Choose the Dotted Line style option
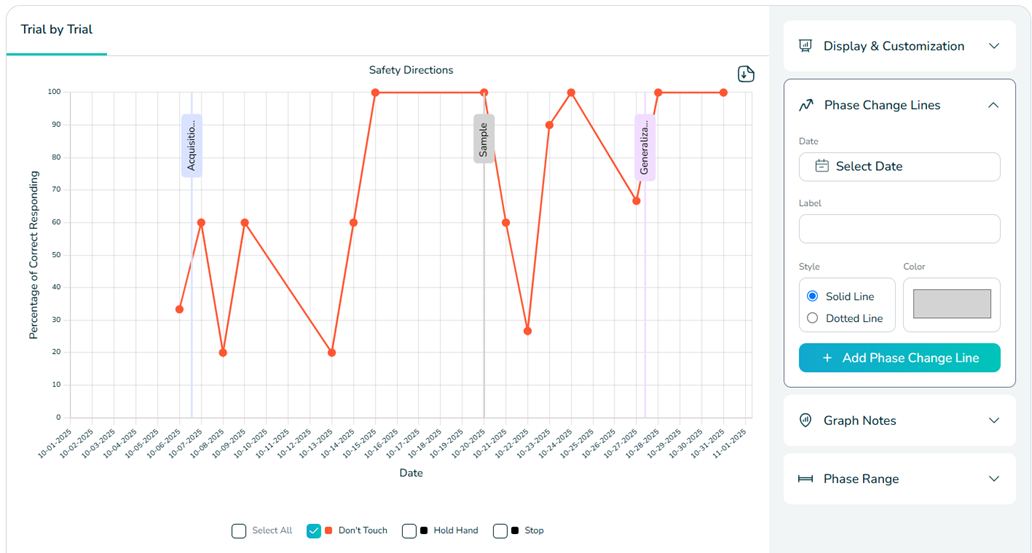 click(813, 318)
